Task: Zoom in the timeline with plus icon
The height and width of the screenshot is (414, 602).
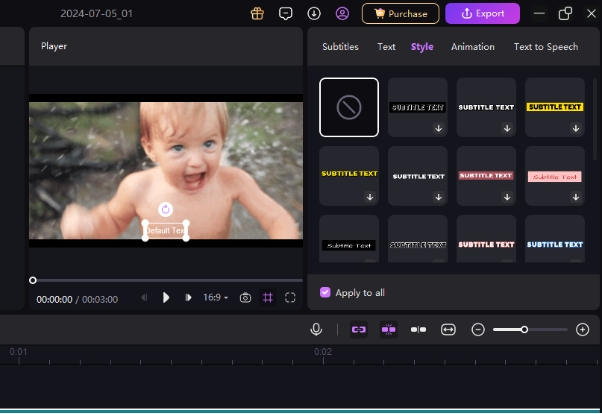Action: click(582, 330)
